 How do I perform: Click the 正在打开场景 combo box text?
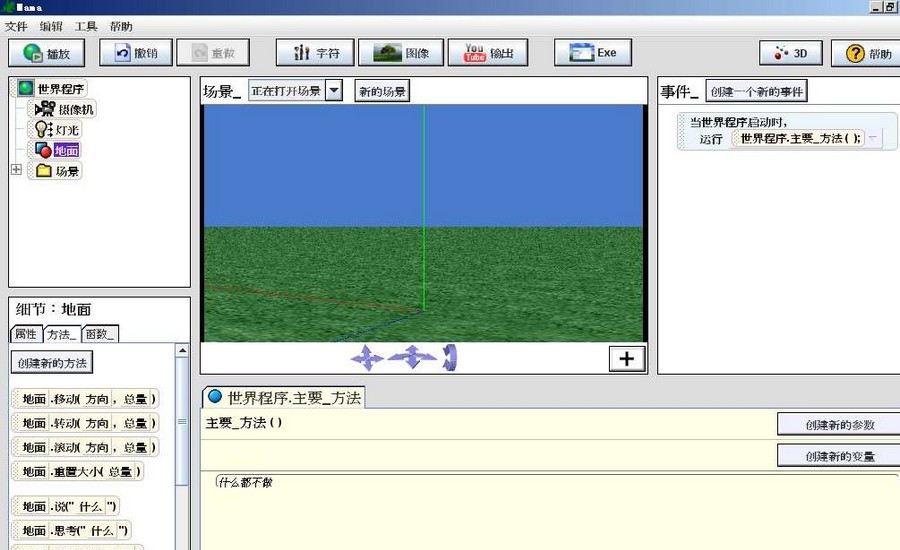click(286, 91)
